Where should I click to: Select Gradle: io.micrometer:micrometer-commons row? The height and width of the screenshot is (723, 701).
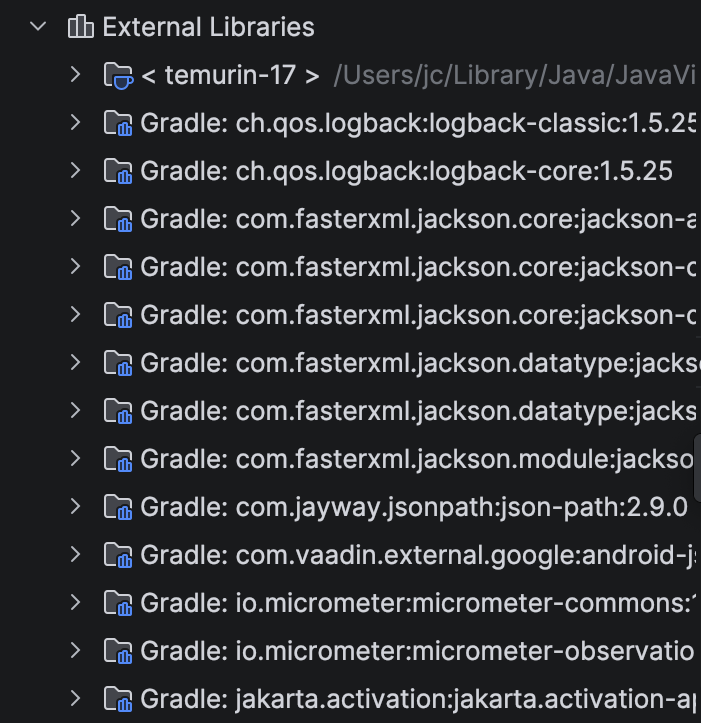(x=350, y=602)
